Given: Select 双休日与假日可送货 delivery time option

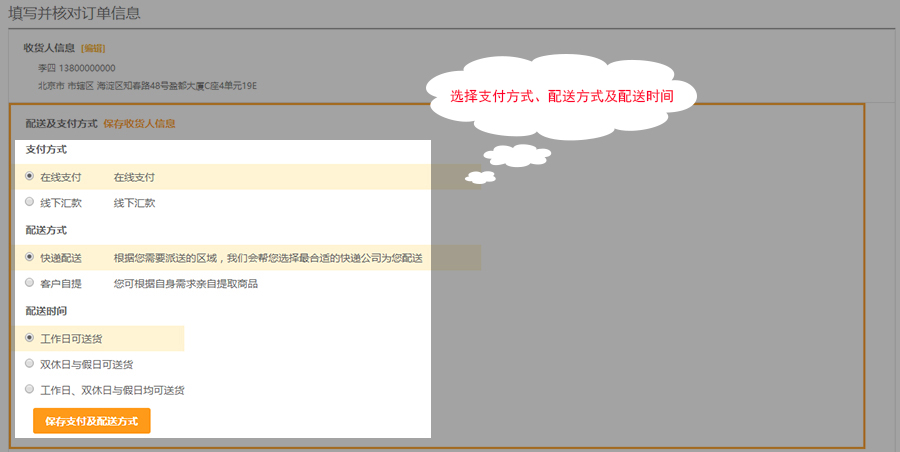Looking at the screenshot, I should 29,364.
